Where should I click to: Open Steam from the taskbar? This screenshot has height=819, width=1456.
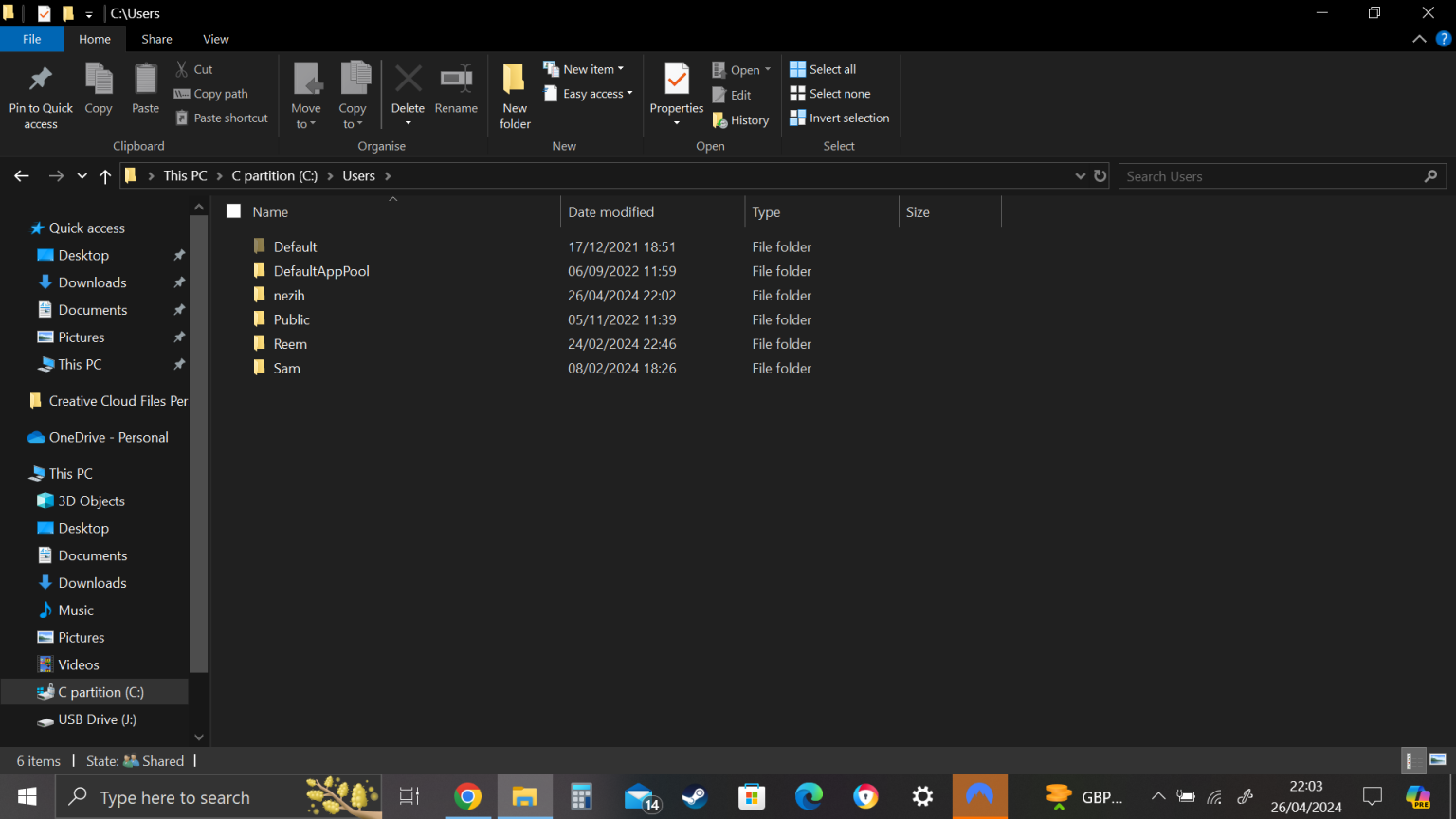point(695,796)
